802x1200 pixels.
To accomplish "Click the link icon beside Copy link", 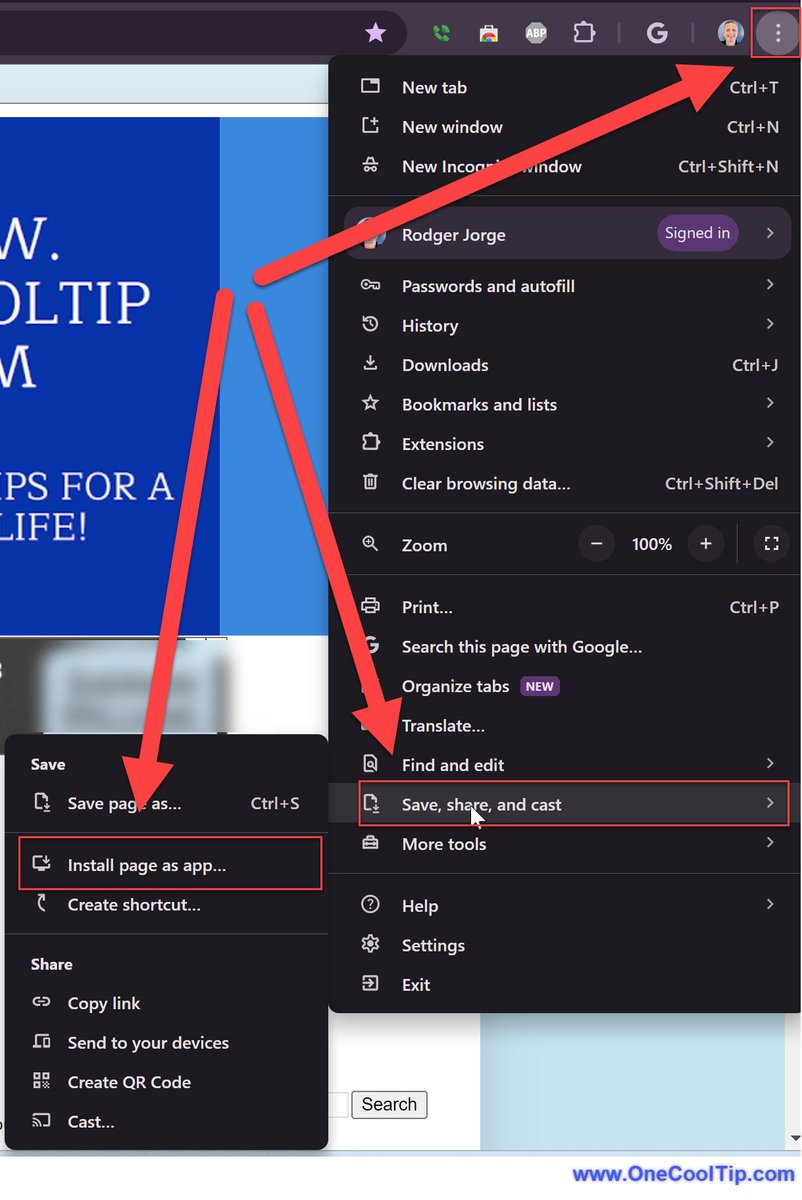I will pyautogui.click(x=41, y=1002).
